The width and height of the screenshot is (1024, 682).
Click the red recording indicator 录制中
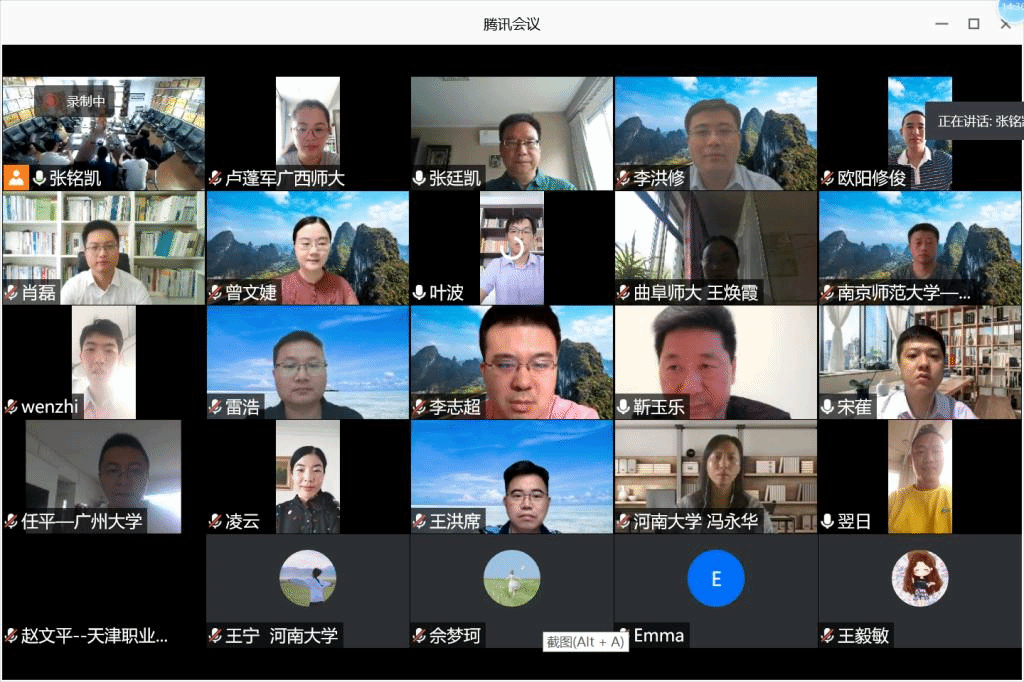(73, 101)
